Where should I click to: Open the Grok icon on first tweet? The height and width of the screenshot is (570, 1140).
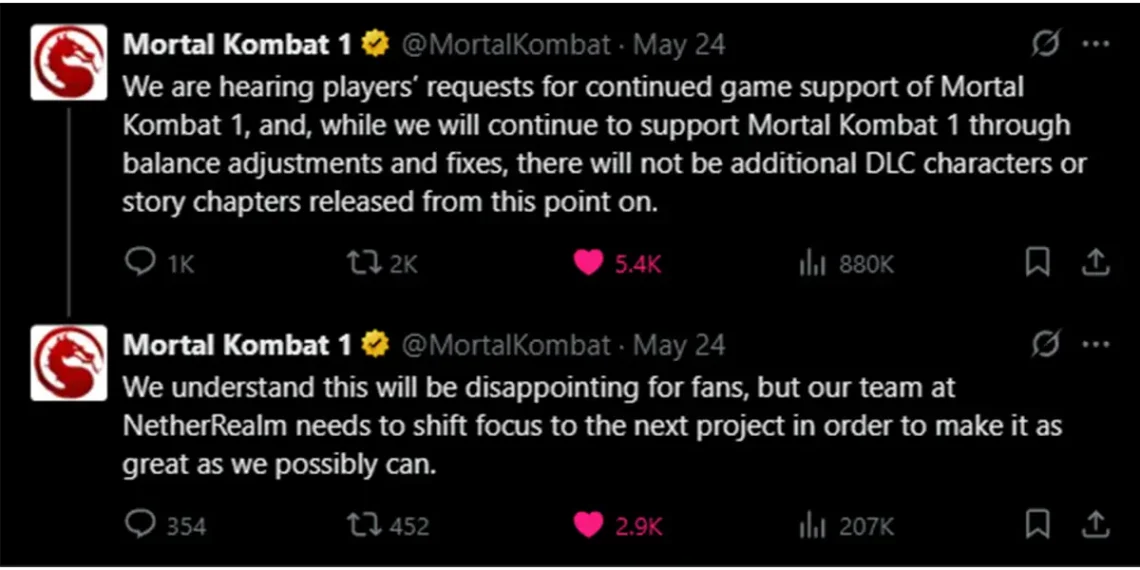(1046, 44)
